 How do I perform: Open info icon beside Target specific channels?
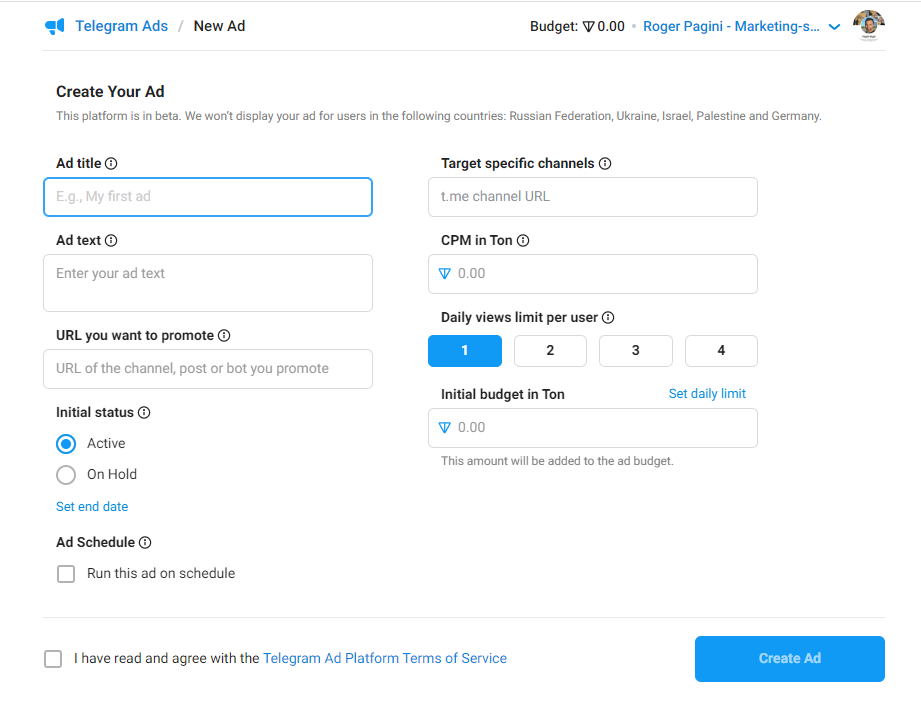[605, 163]
